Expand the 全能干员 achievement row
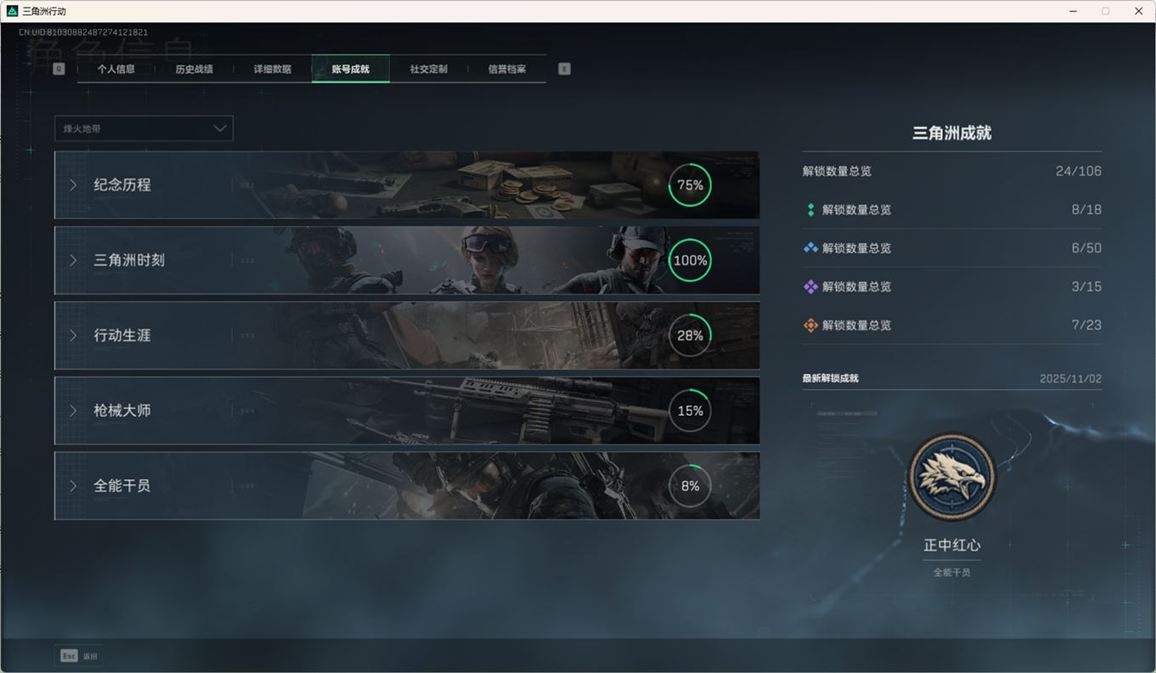1156x673 pixels. point(406,486)
